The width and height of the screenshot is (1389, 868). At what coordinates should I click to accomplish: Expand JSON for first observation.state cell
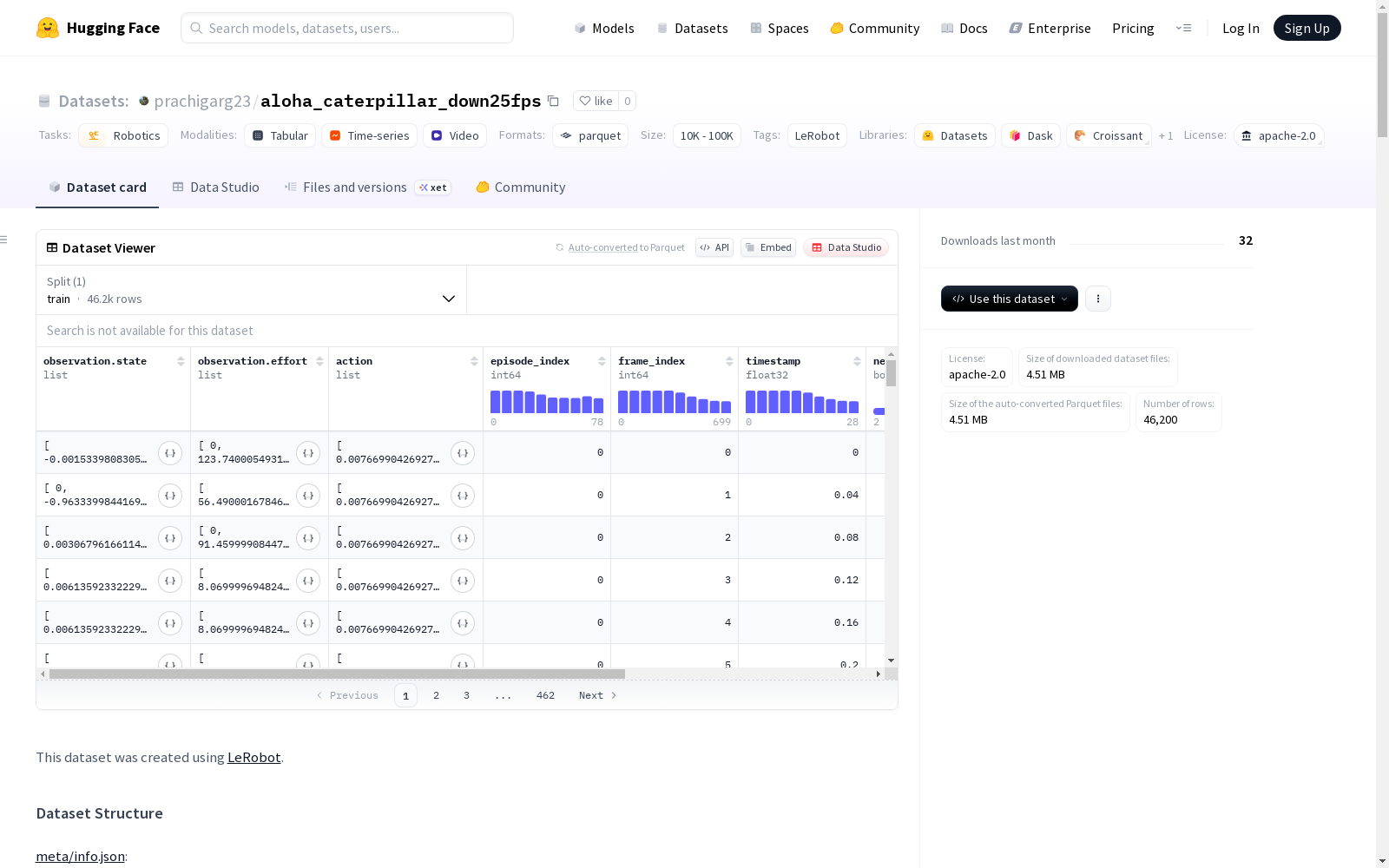(170, 452)
